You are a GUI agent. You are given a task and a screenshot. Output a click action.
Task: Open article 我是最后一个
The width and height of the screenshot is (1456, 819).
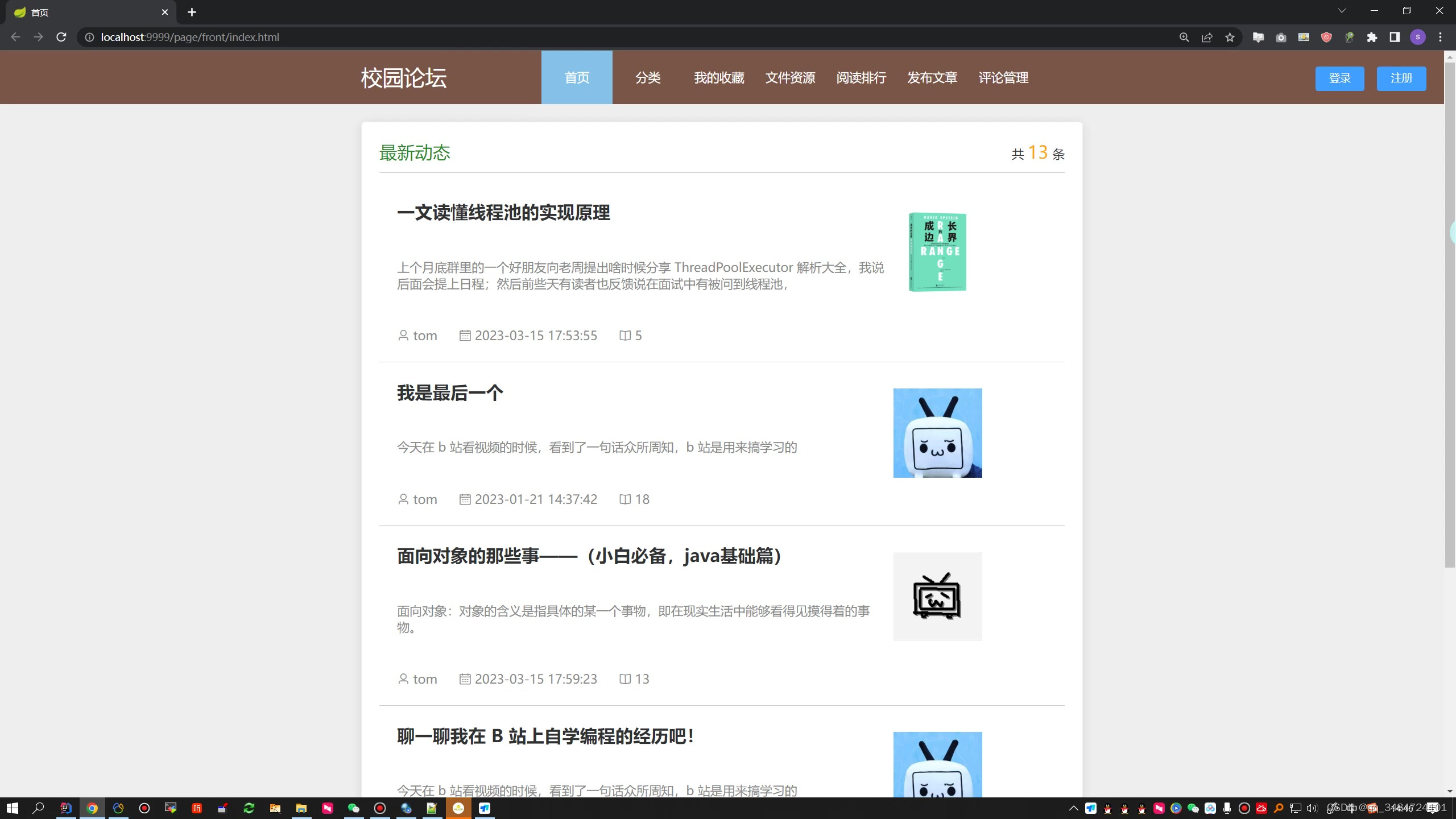click(x=450, y=393)
